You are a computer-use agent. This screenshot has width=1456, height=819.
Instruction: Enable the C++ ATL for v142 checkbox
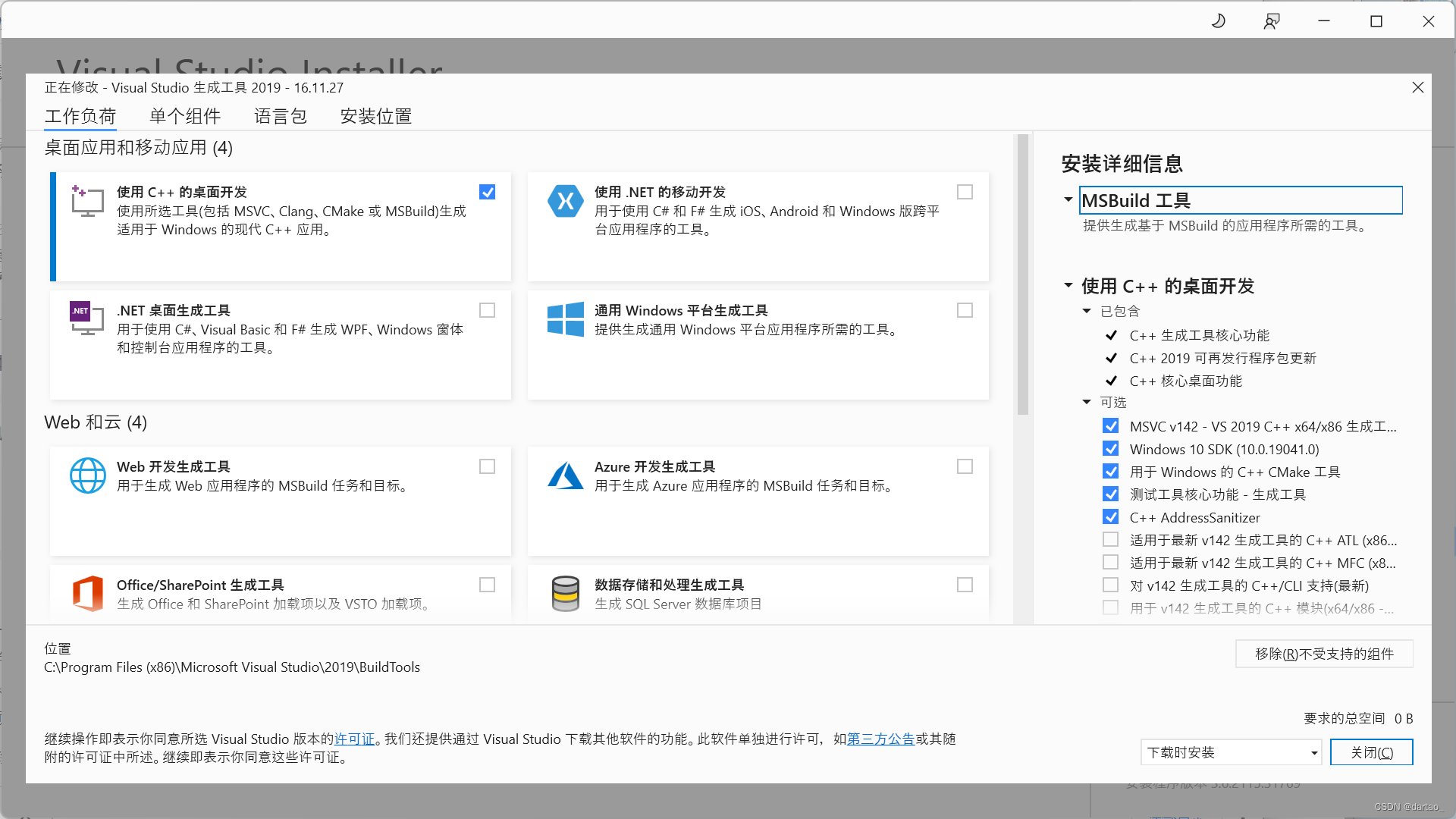[1110, 540]
